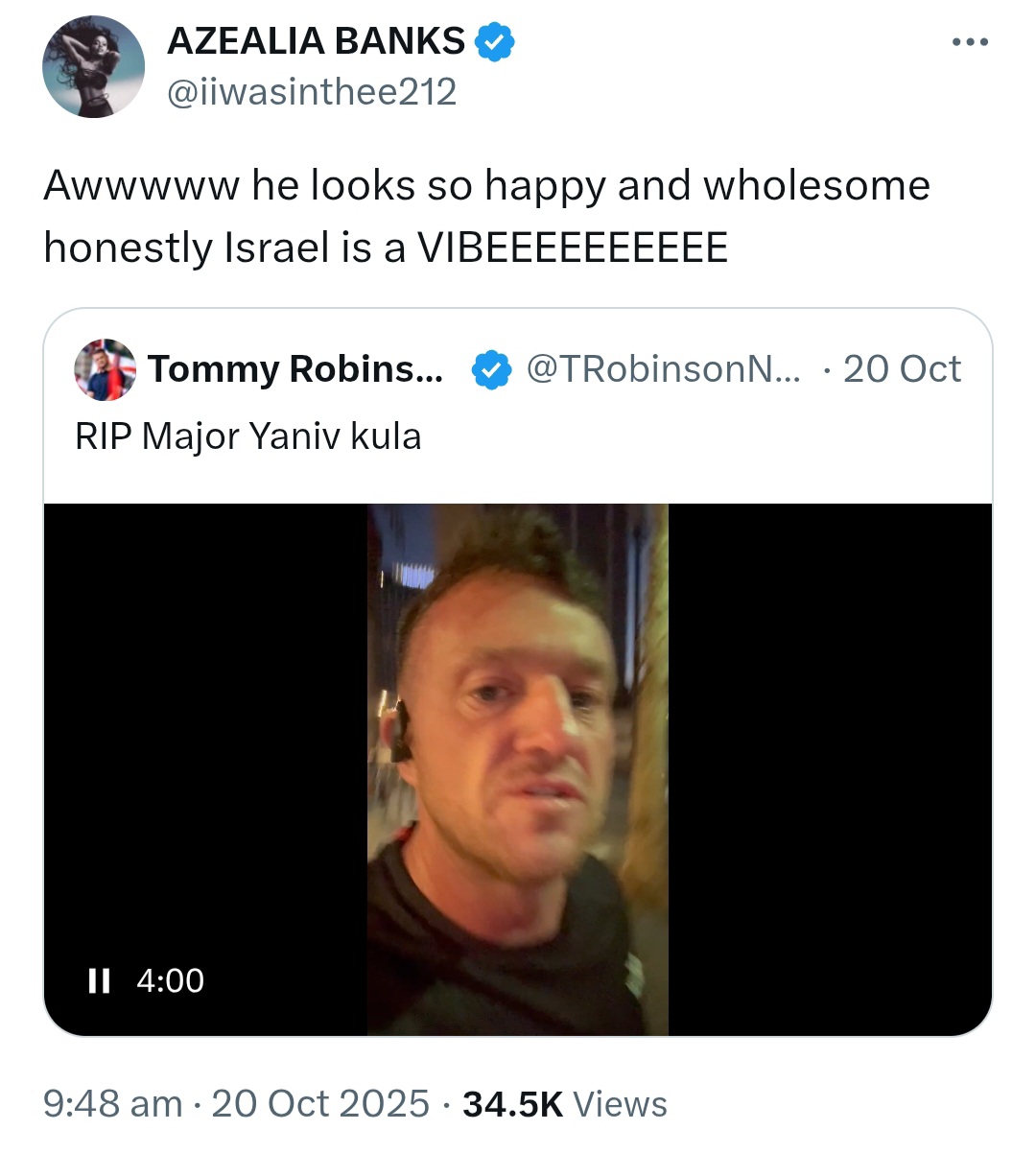
Task: Open the quoted tweet author's display name
Action: pos(295,369)
